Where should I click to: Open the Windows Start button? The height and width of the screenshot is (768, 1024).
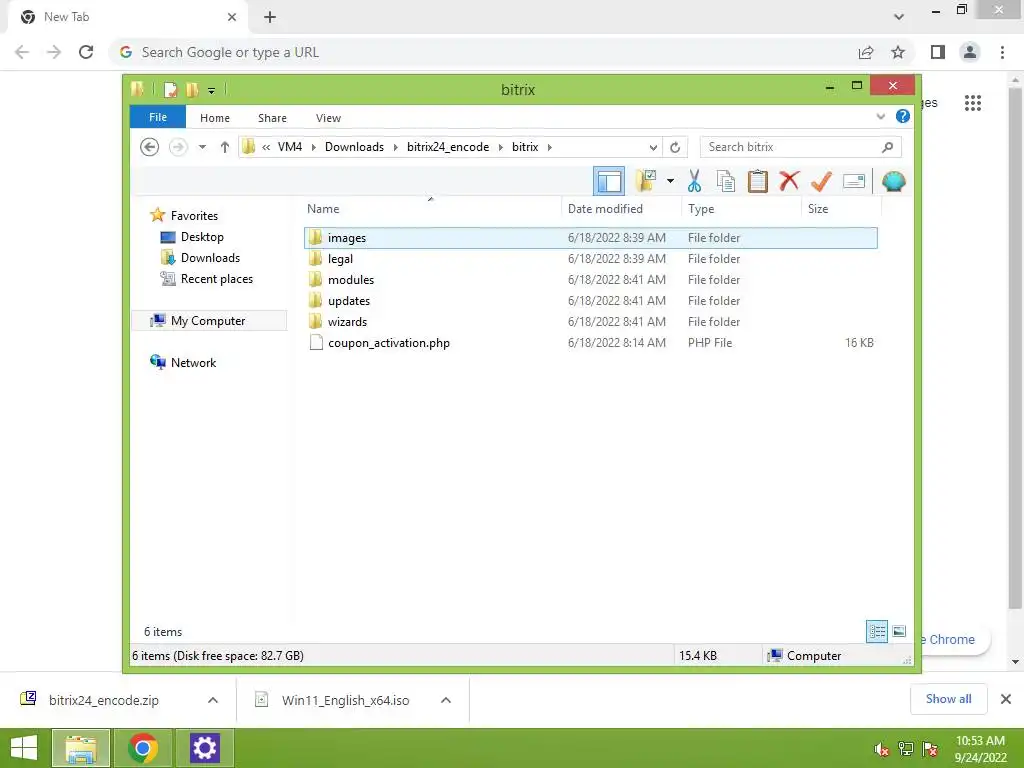click(x=24, y=748)
